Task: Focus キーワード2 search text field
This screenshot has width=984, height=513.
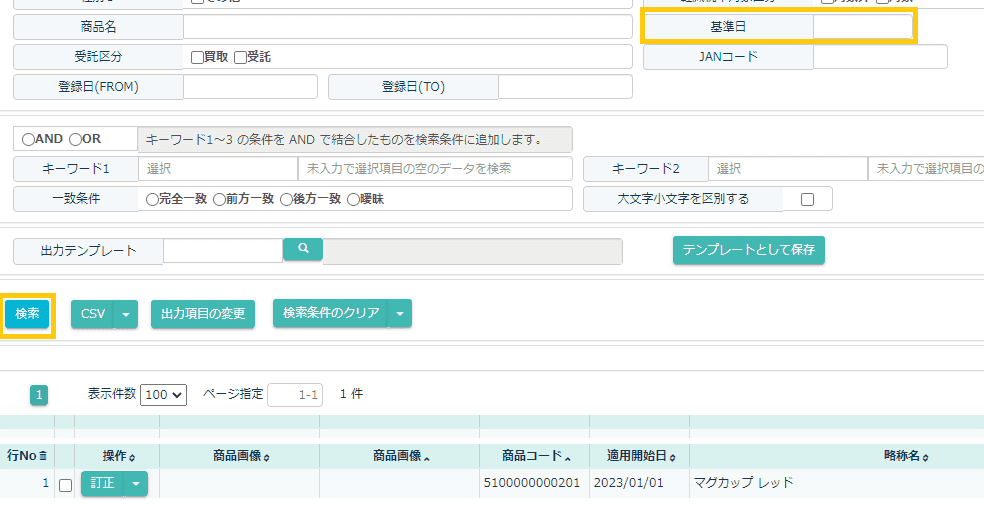Action: point(926,169)
